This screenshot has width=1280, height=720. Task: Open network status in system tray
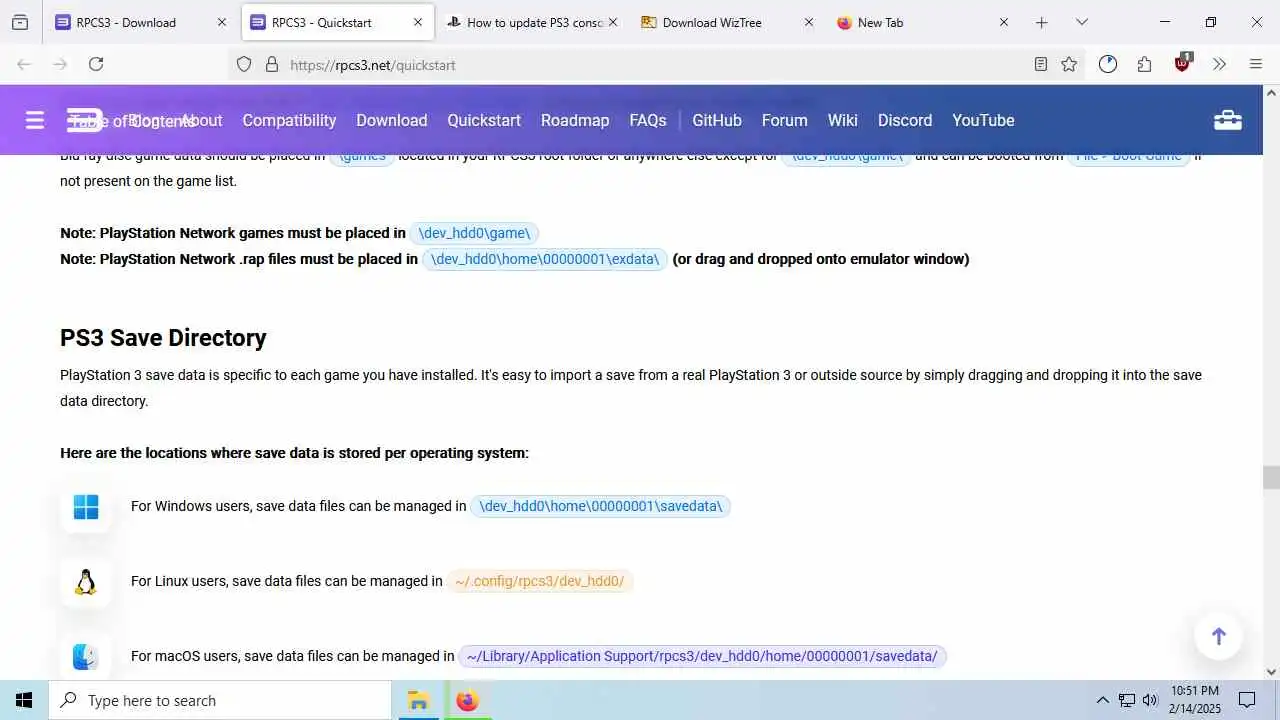(x=1127, y=700)
